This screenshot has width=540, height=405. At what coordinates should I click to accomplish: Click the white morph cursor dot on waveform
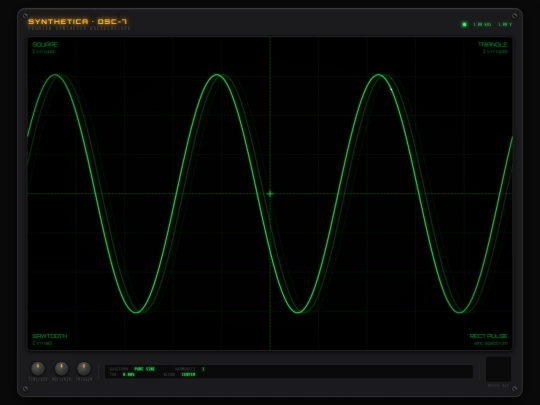391,90
